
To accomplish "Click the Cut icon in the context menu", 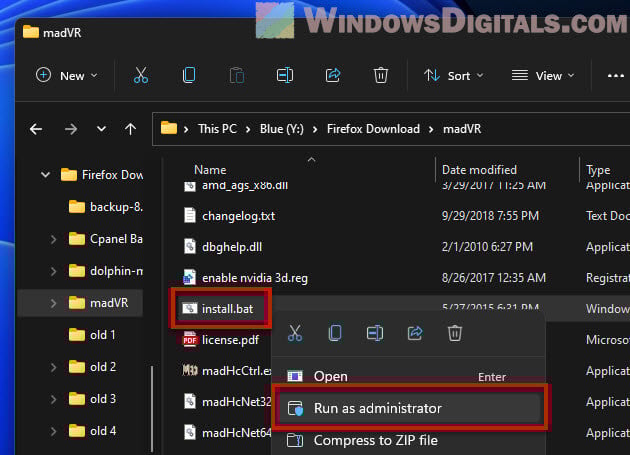I will click(x=295, y=333).
